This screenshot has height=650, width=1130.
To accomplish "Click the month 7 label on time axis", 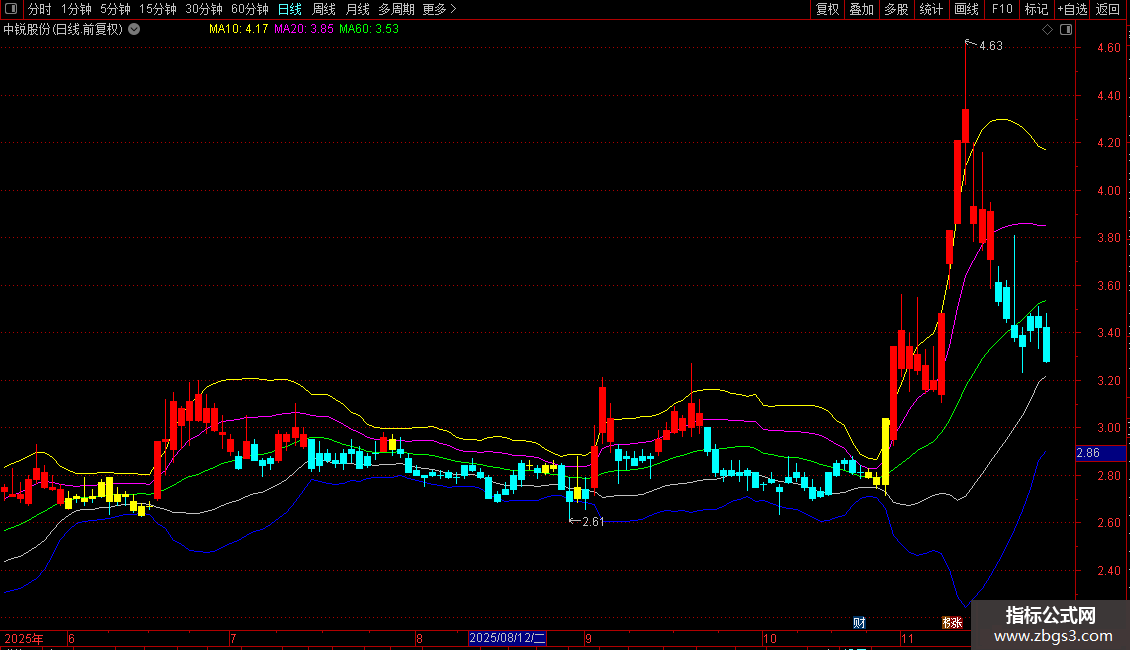I will [233, 638].
